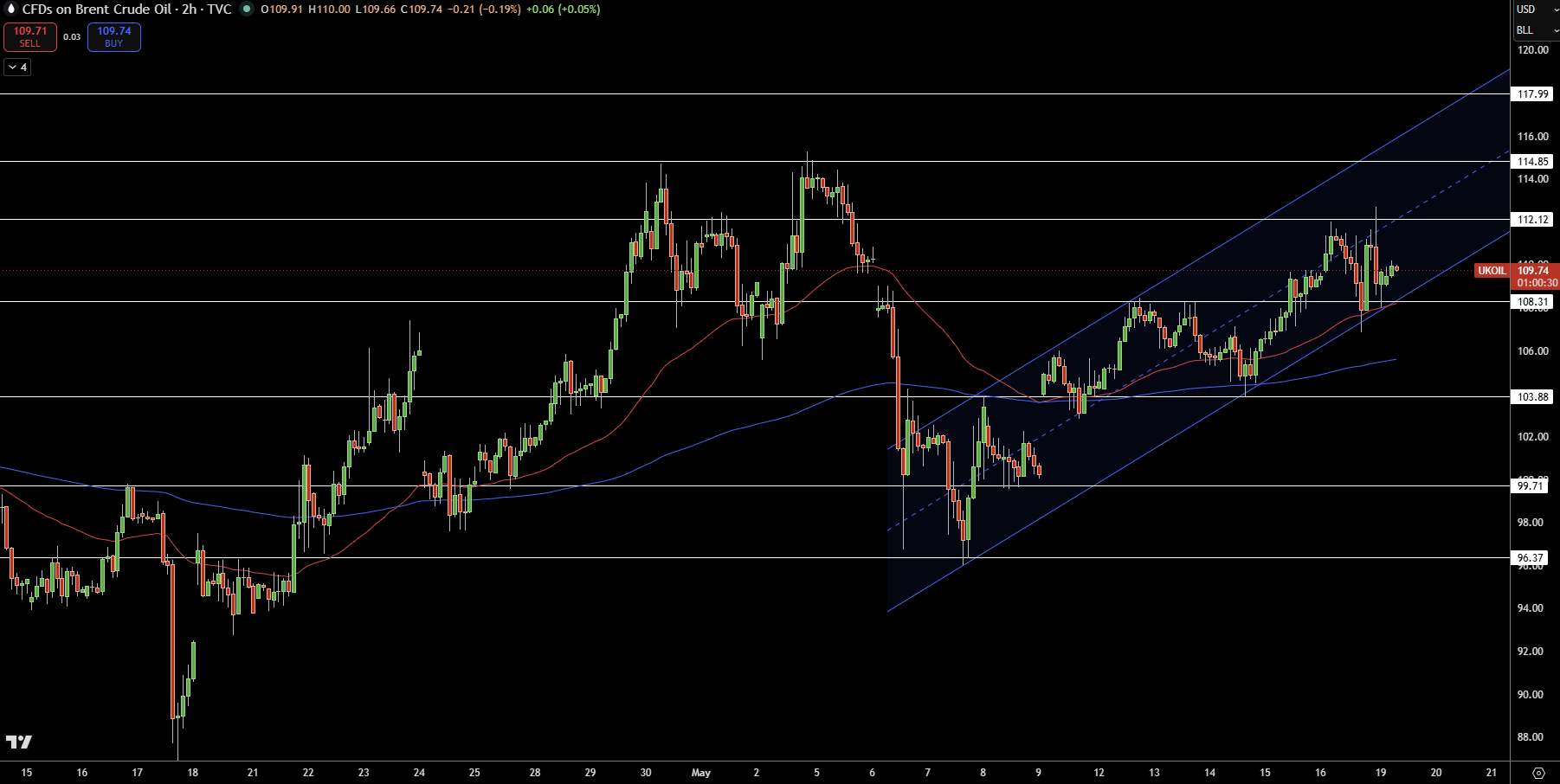Click the 116.00 price scale value

tap(1533, 137)
